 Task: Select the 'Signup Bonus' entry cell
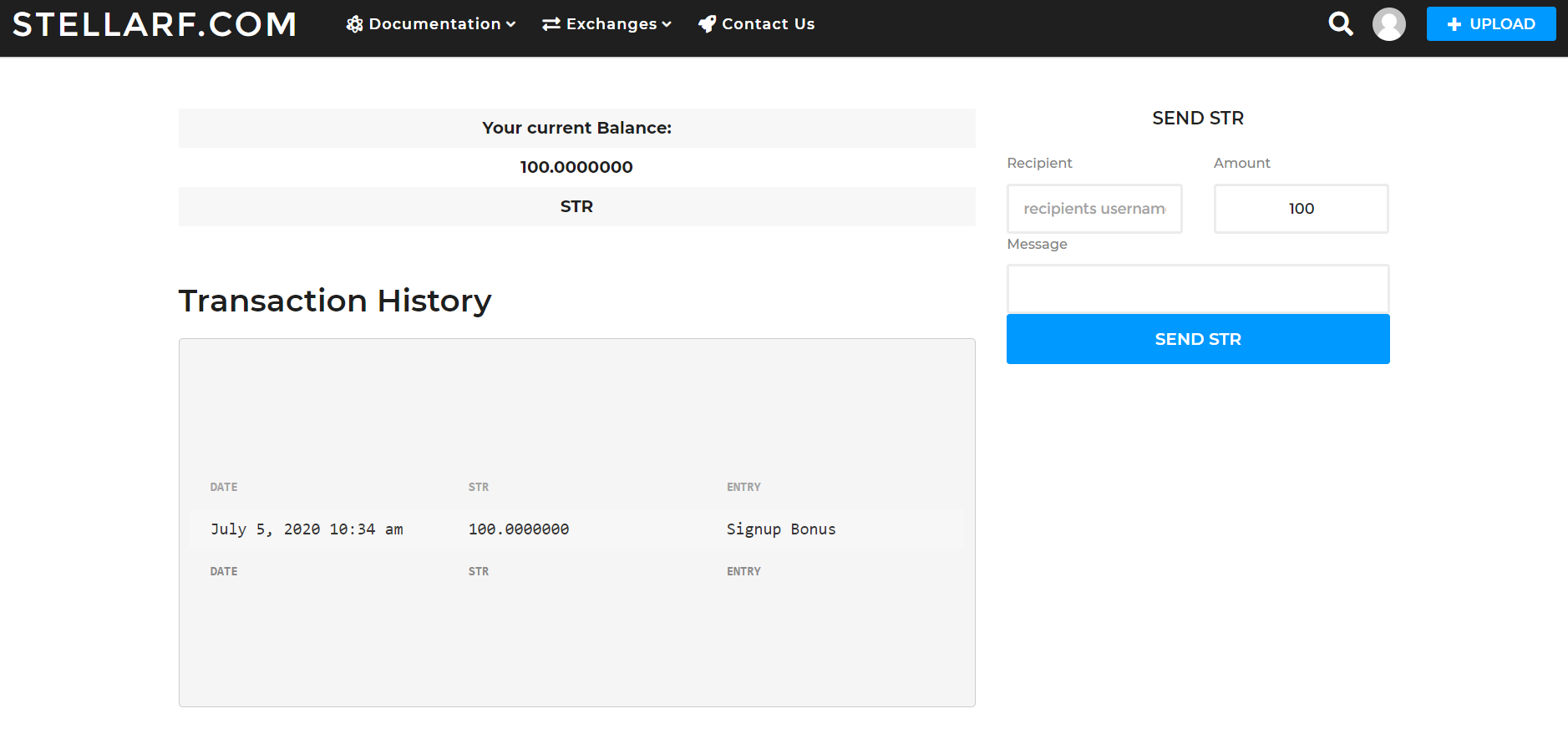click(781, 529)
